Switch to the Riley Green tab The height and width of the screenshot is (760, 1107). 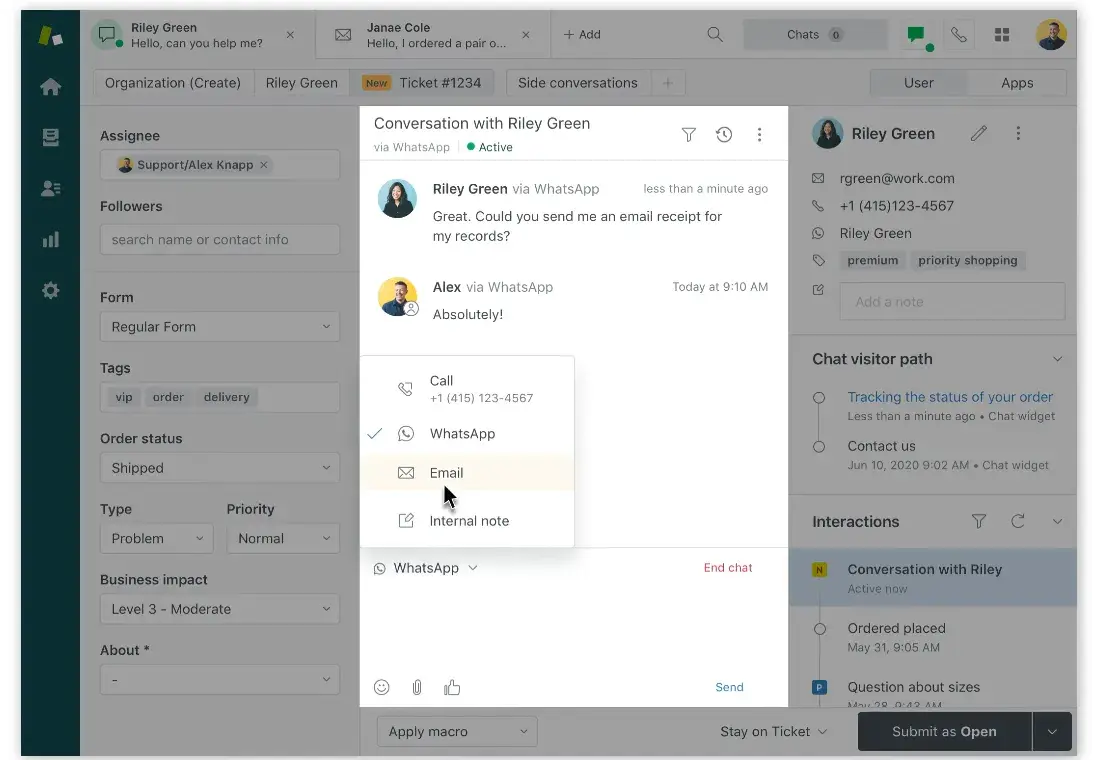301,83
